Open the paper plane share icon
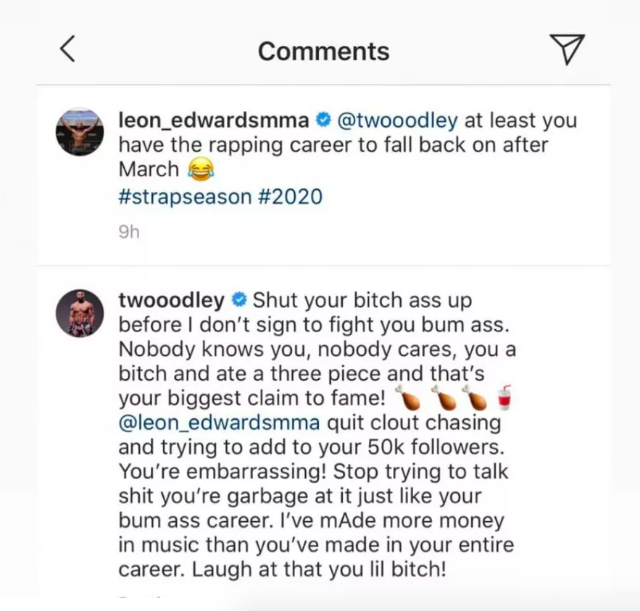The width and height of the screenshot is (640, 611). (567, 50)
